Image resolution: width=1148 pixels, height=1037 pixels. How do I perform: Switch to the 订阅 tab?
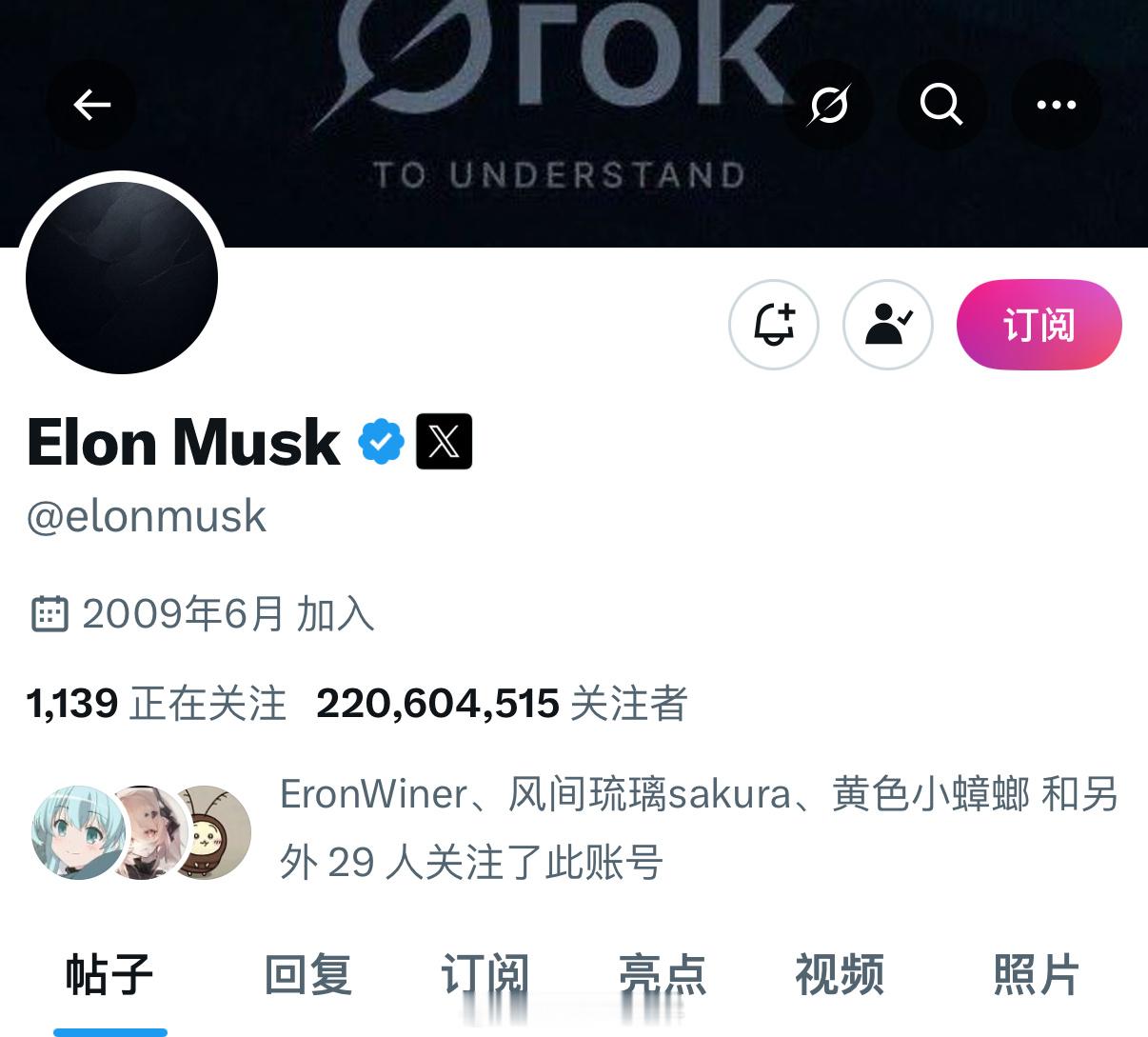[485, 975]
